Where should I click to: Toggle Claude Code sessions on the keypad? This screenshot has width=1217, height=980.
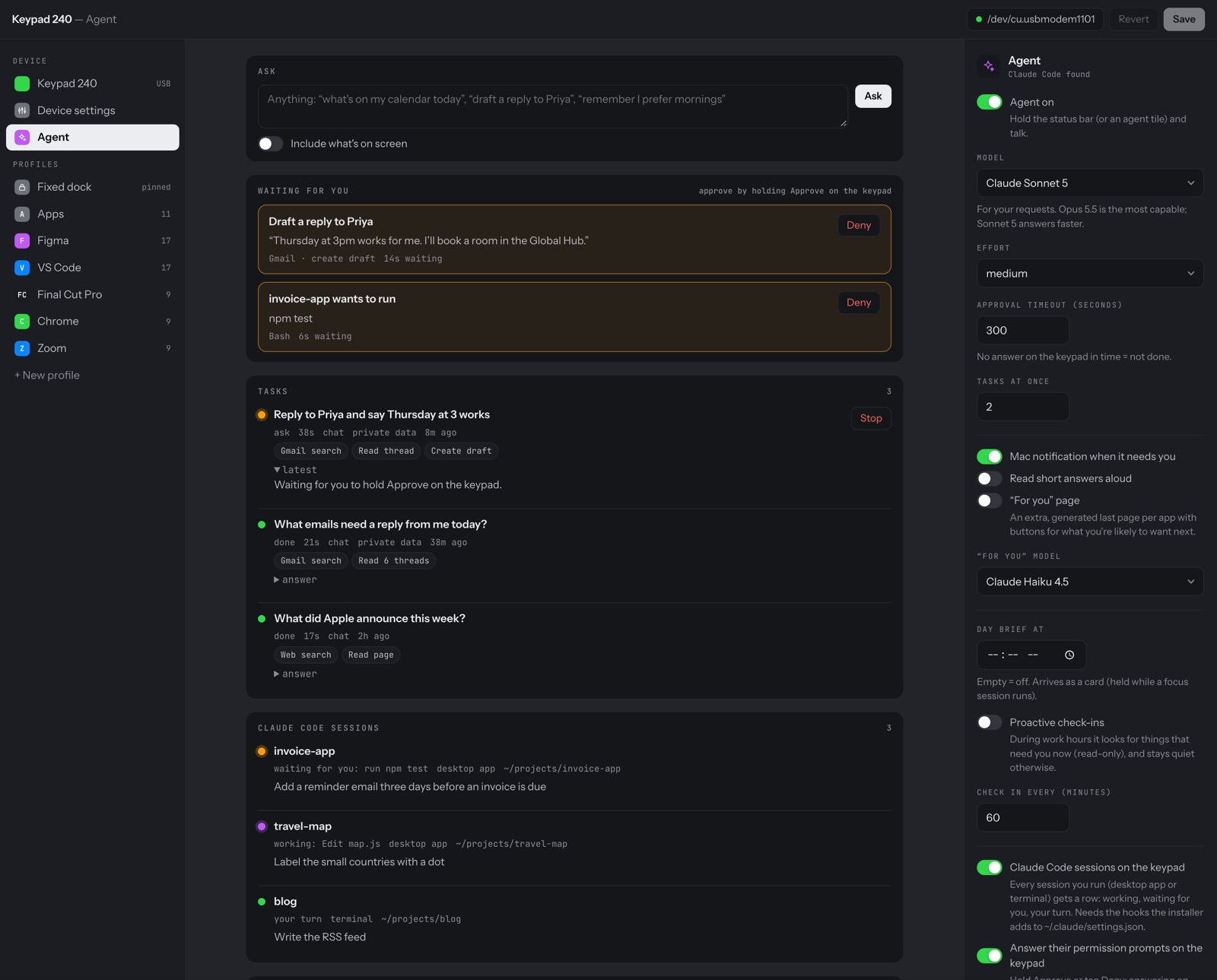tap(989, 867)
